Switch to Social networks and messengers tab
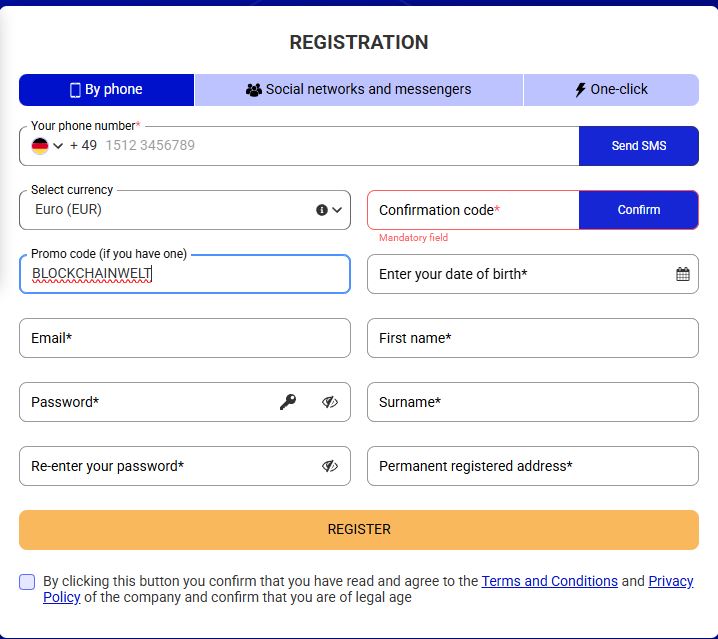Image resolution: width=718 pixels, height=639 pixels. (x=359, y=90)
